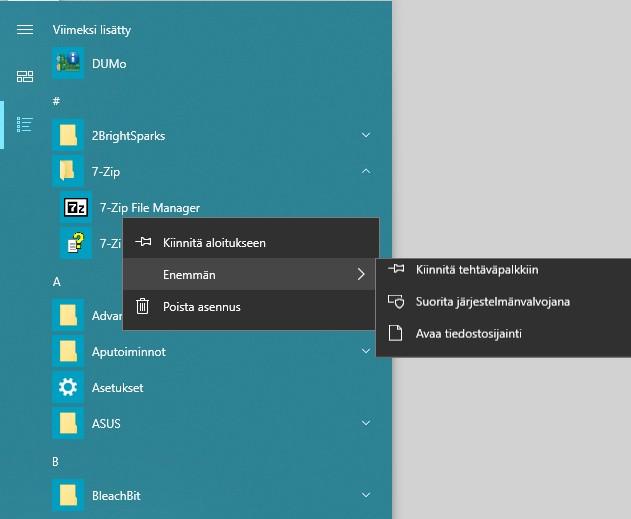The image size is (631, 519).
Task: Select Suorita järjestelmänvalvojana option
Action: click(x=503, y=301)
